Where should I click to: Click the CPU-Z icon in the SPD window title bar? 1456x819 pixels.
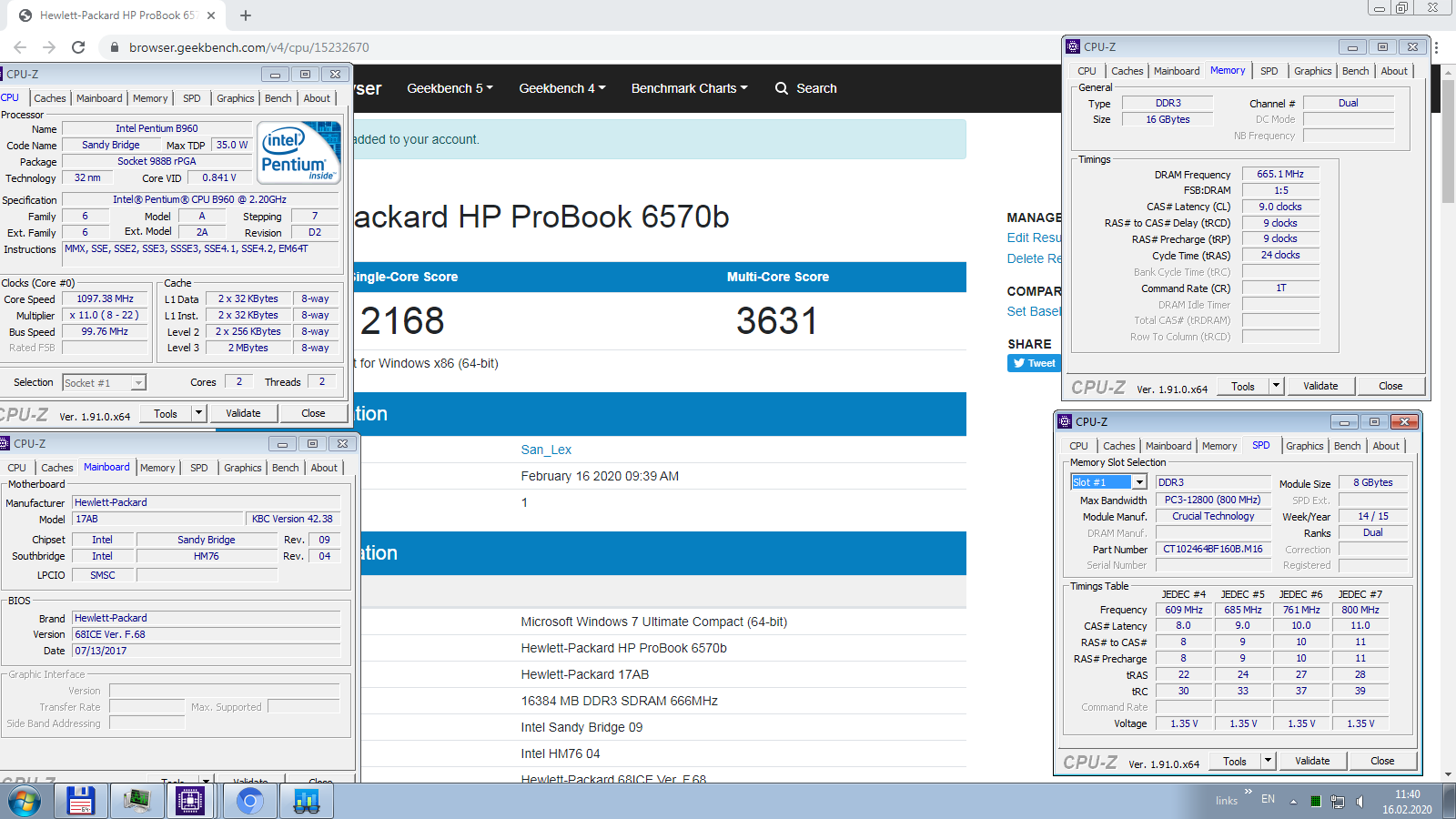(x=1065, y=422)
